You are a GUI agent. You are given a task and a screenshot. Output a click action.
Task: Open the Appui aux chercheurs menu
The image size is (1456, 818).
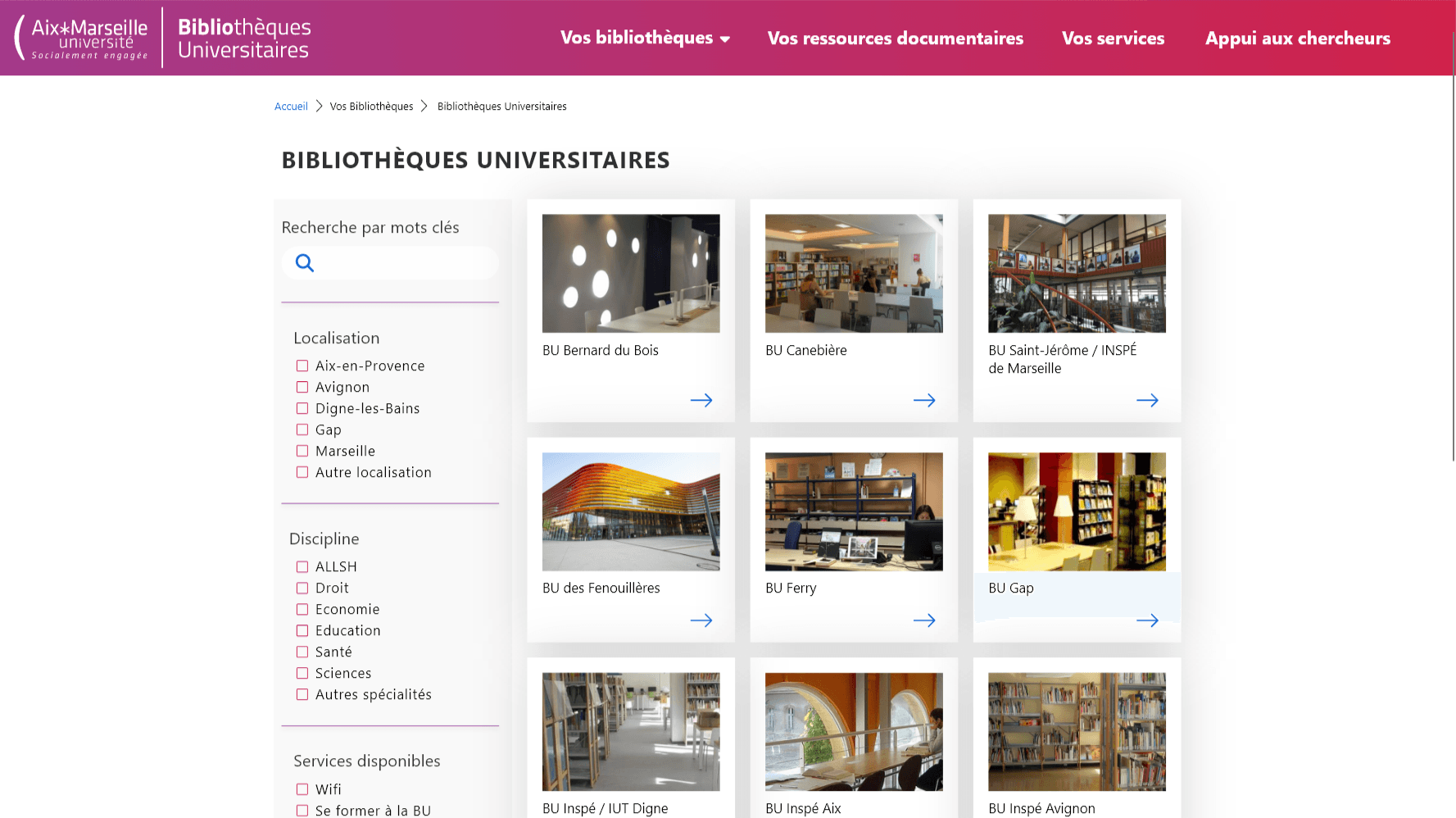tap(1298, 39)
